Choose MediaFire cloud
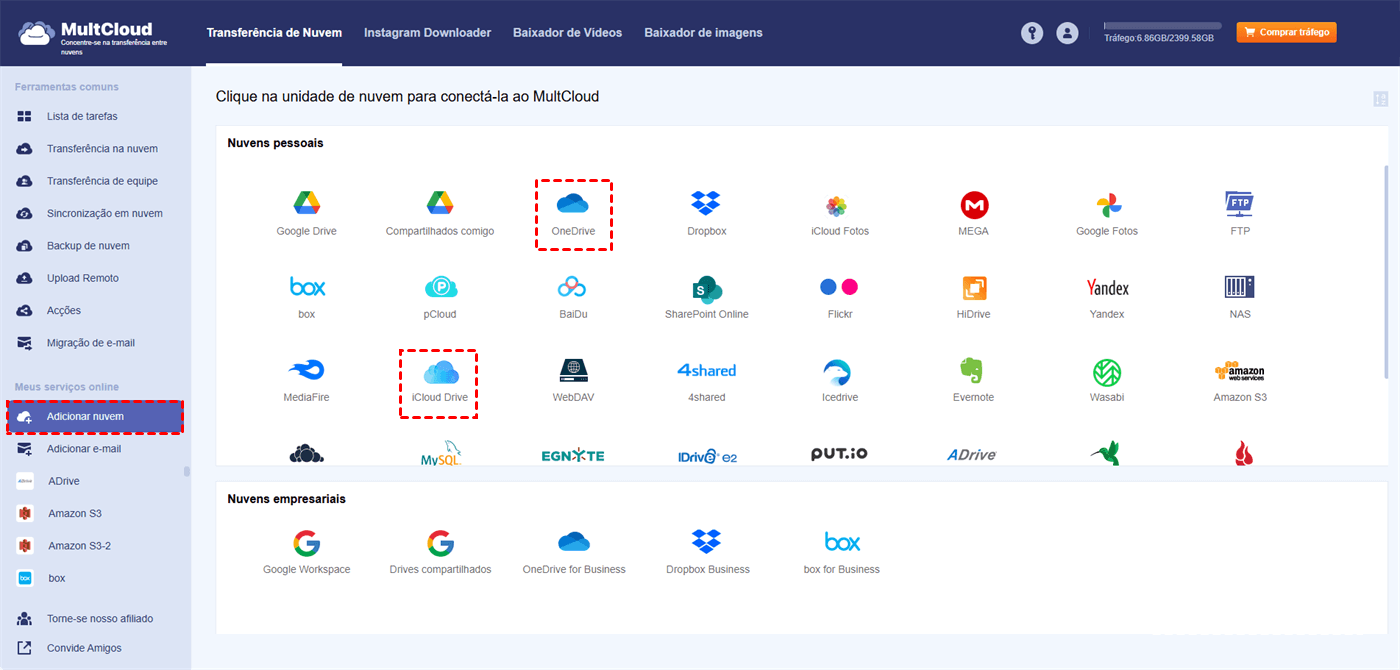This screenshot has height=670, width=1400. coord(306,380)
